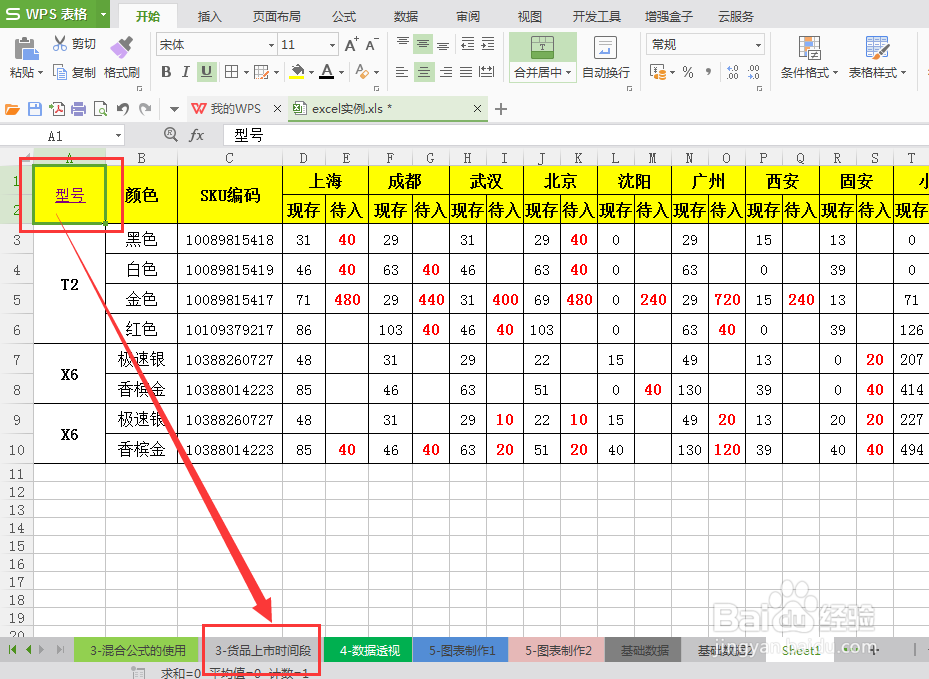Decrease font size with A- icon
This screenshot has height=679, width=929.
coord(371,44)
